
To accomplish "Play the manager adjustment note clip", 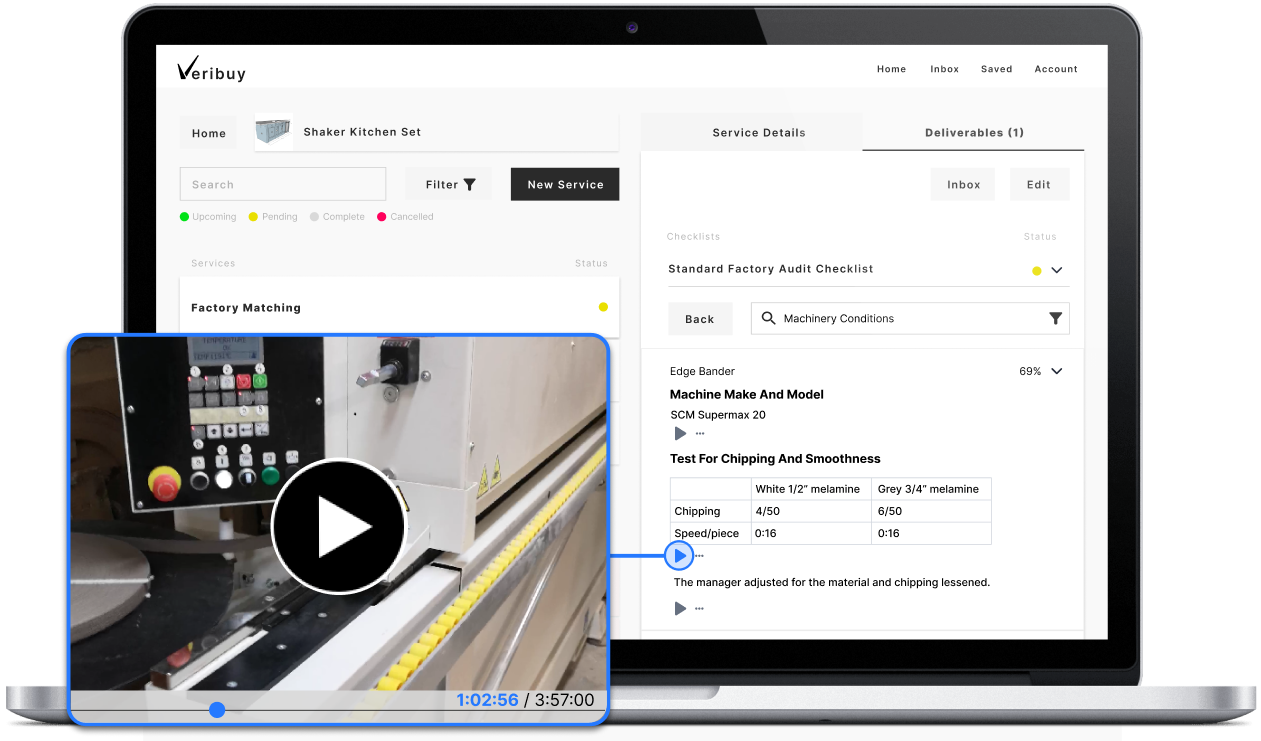I will click(680, 608).
